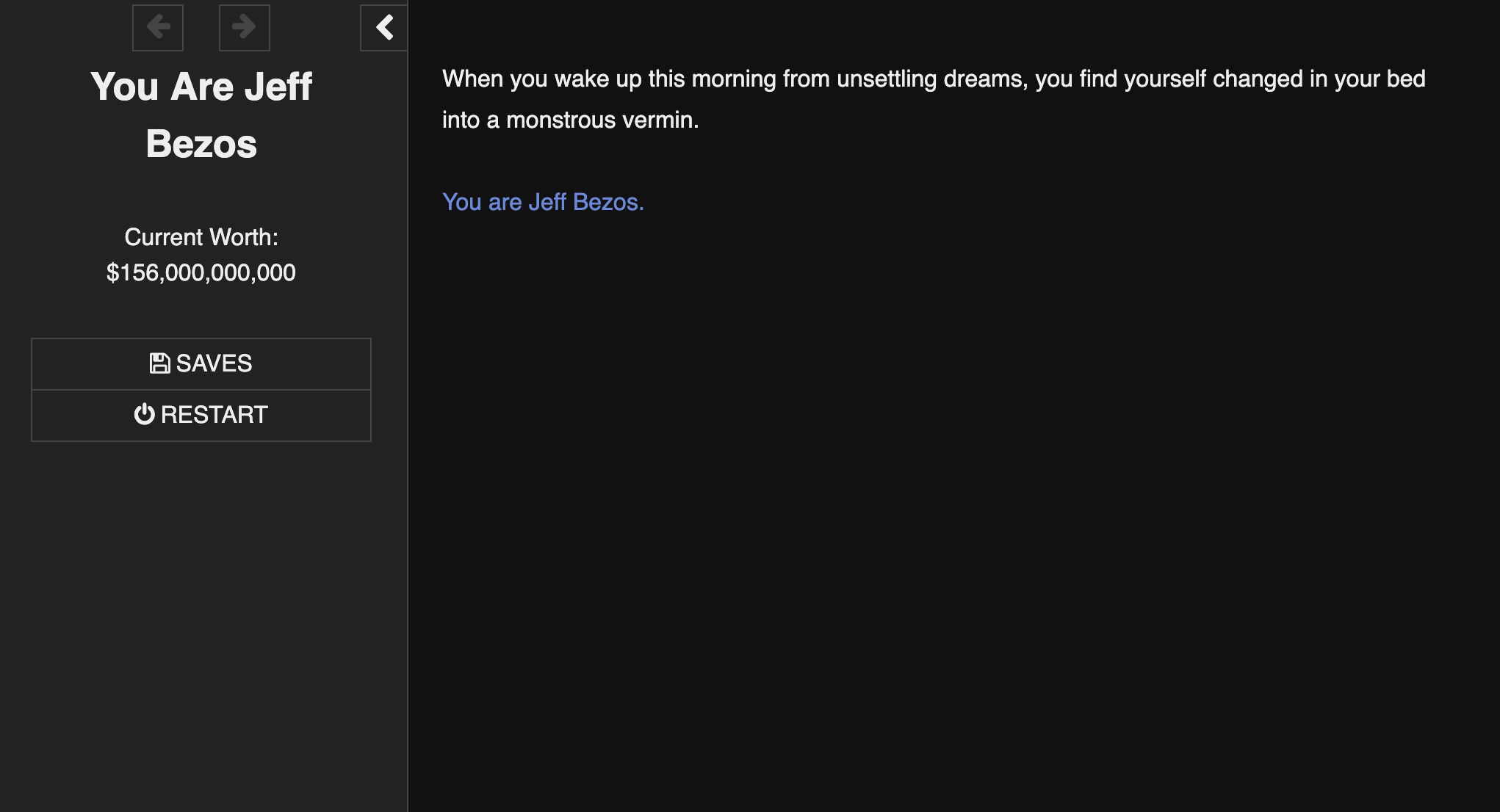
Task: Open the SAVES dialog
Action: coord(201,364)
